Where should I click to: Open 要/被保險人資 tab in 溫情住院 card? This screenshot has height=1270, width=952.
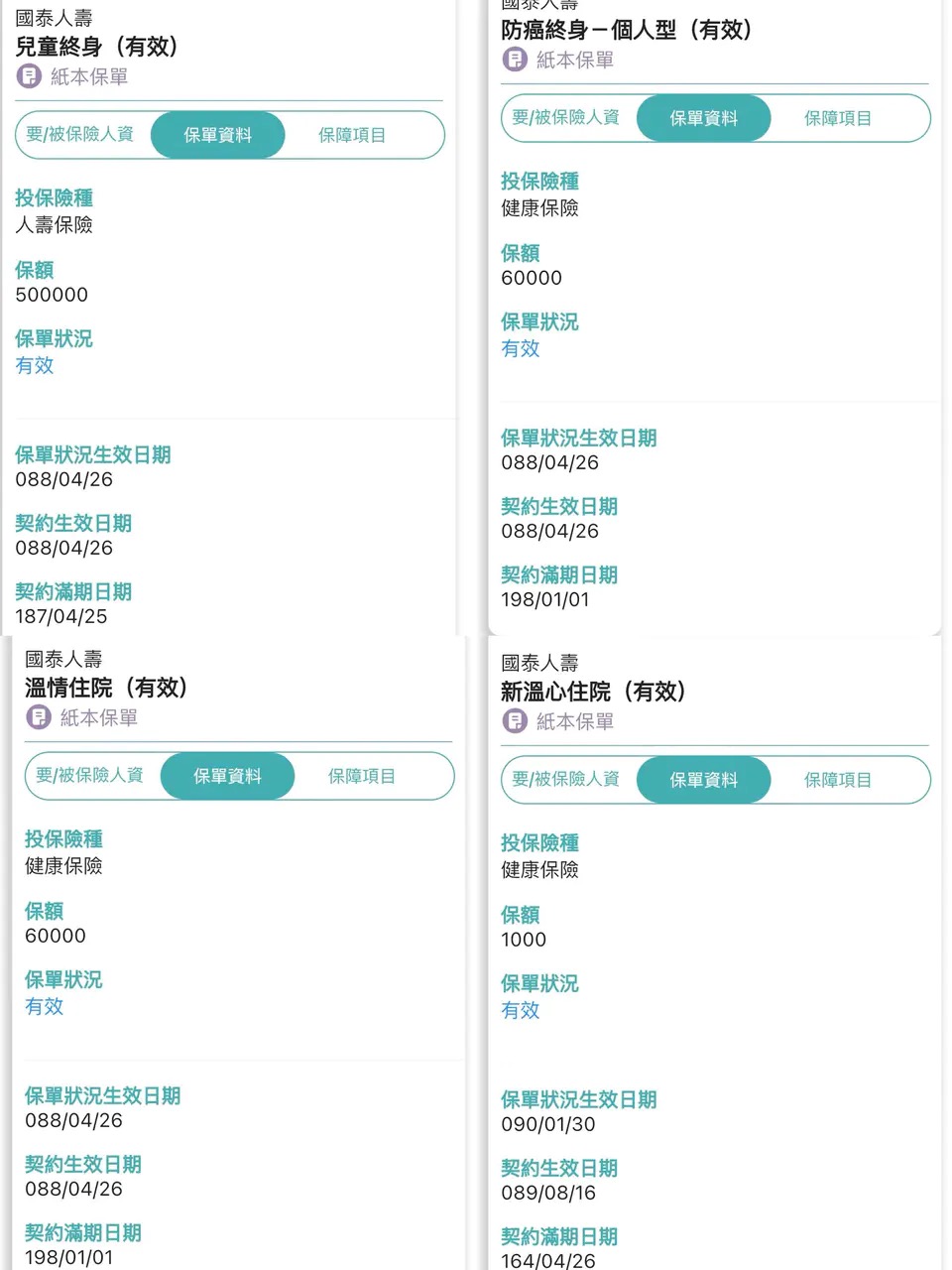pos(90,776)
